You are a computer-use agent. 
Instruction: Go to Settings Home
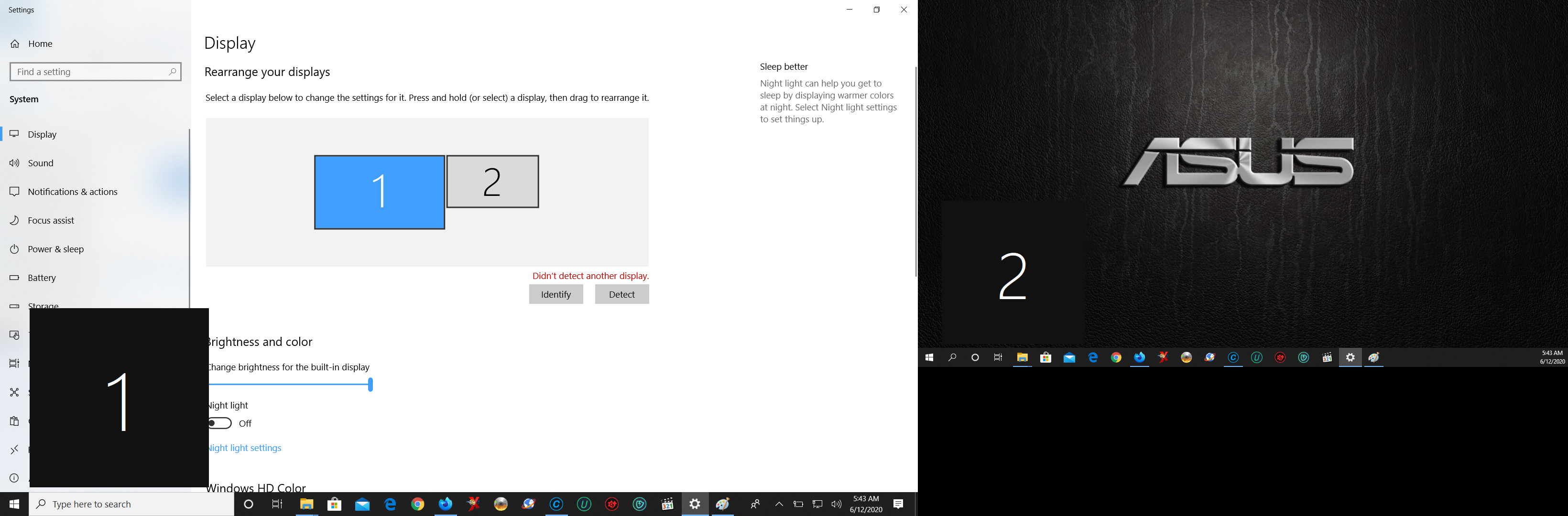pyautogui.click(x=40, y=44)
